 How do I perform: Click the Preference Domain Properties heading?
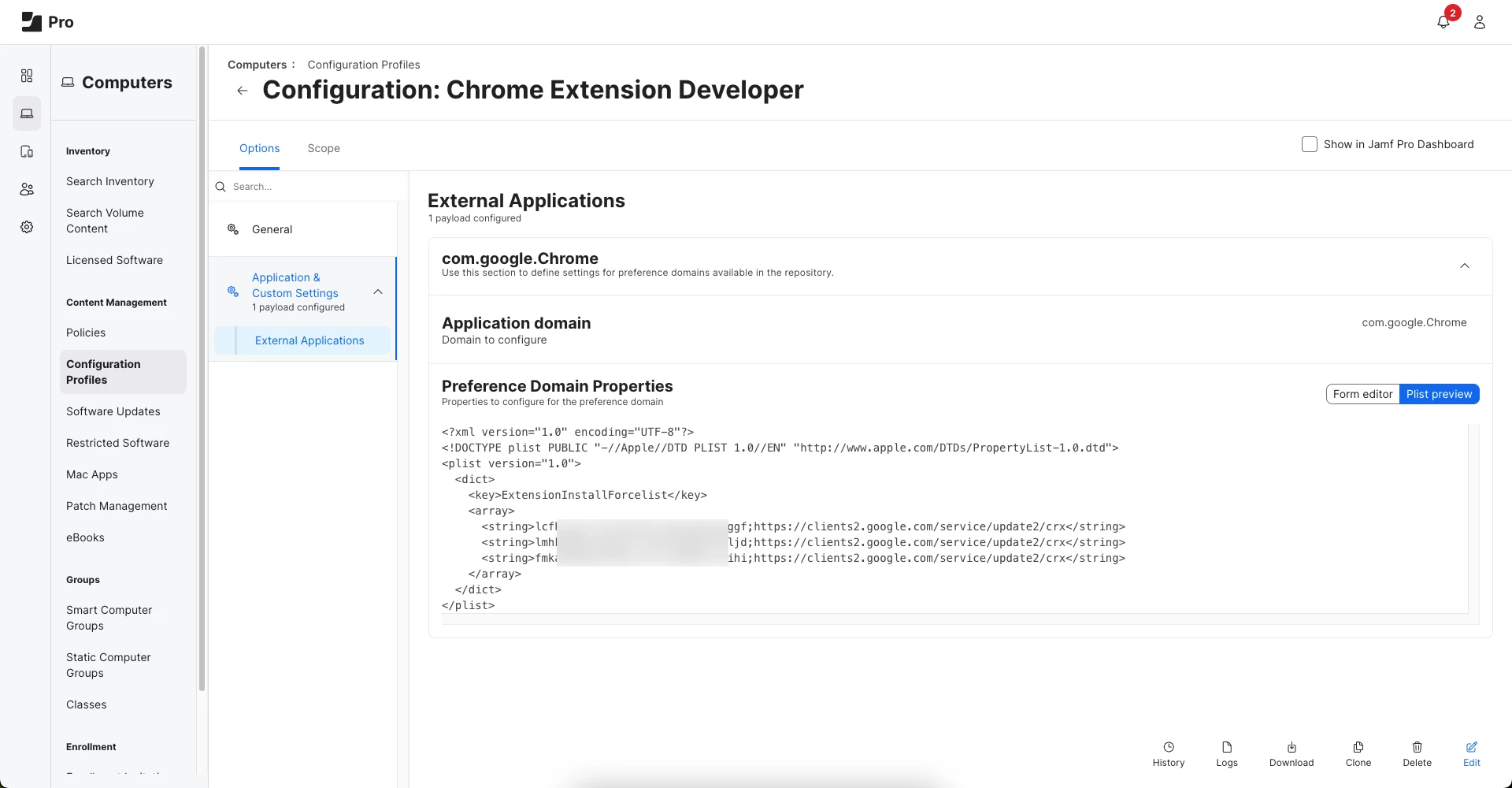558,386
